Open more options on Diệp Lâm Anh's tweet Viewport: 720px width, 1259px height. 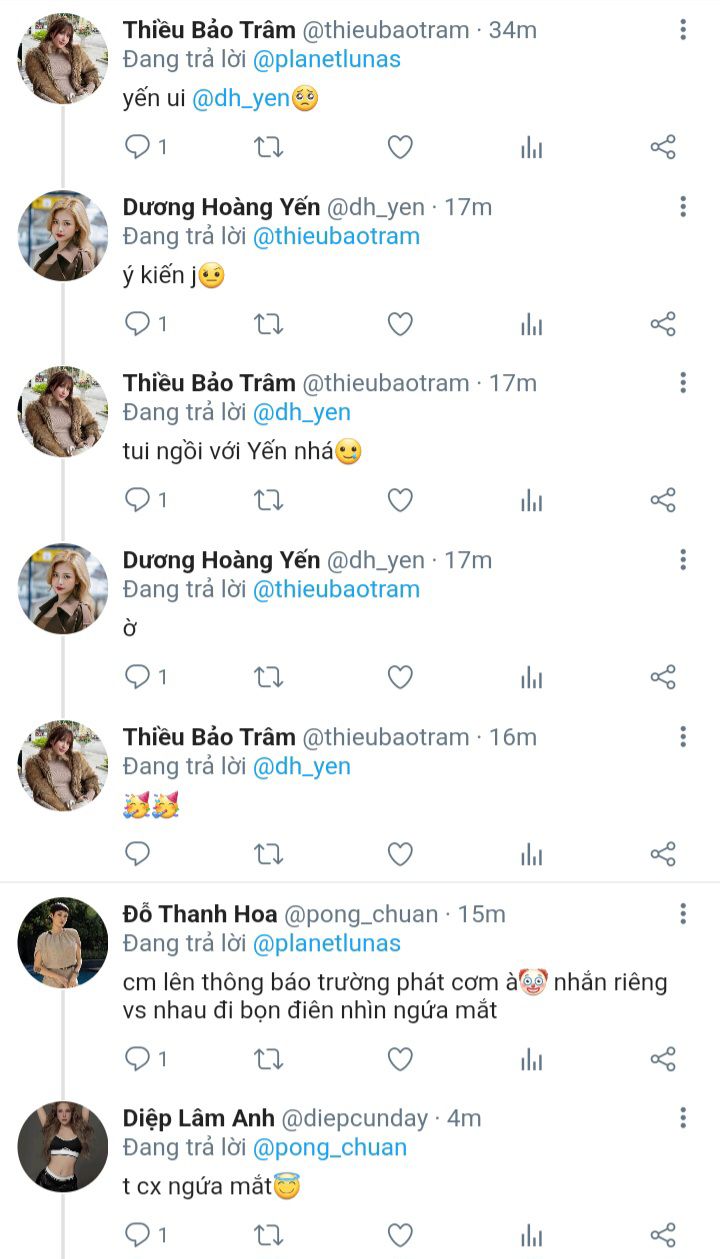click(x=683, y=1118)
